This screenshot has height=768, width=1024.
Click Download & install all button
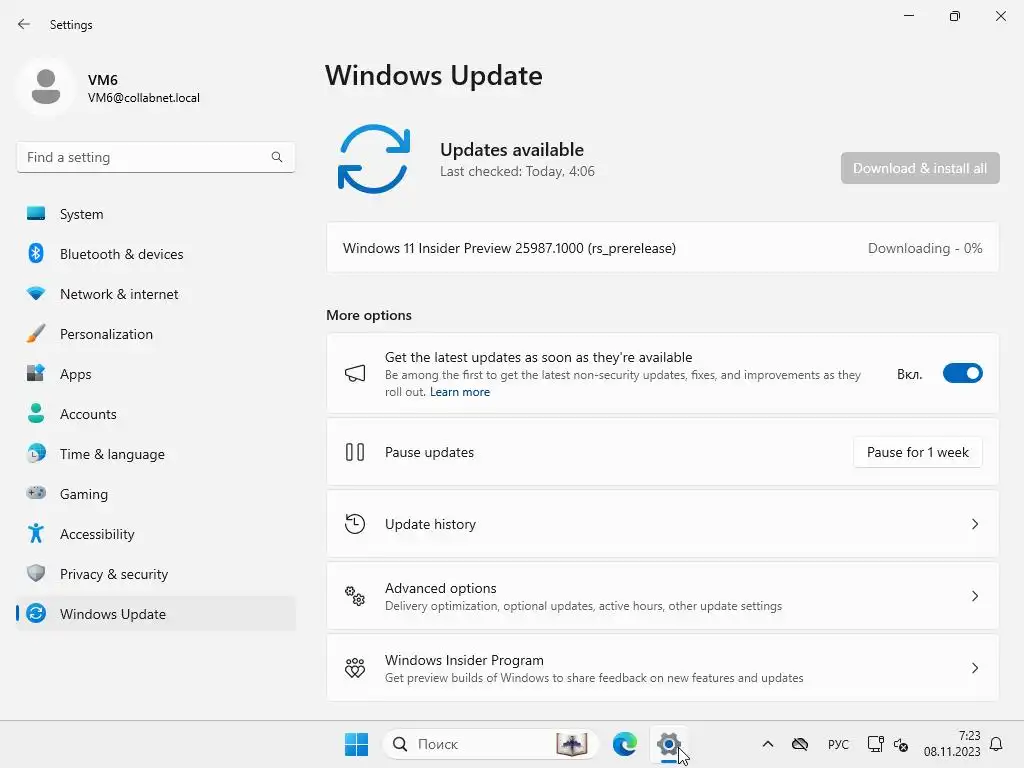tap(920, 168)
